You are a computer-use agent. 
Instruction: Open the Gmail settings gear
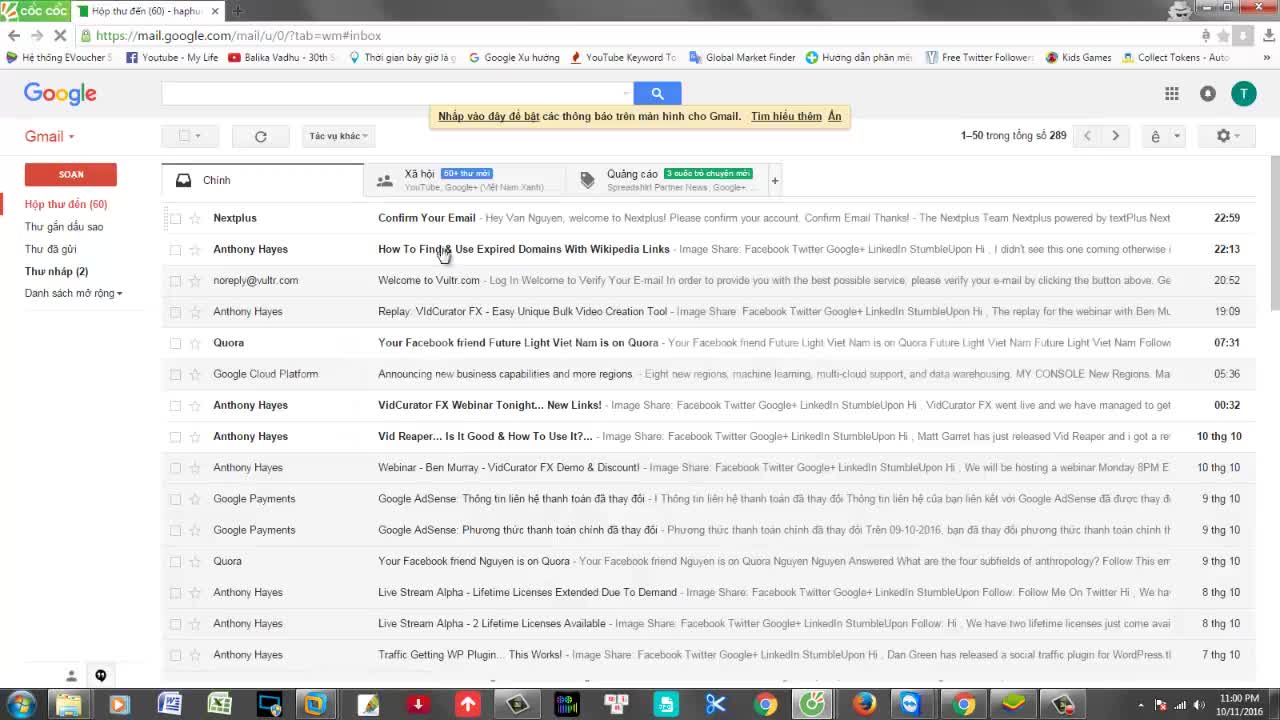(x=1227, y=136)
